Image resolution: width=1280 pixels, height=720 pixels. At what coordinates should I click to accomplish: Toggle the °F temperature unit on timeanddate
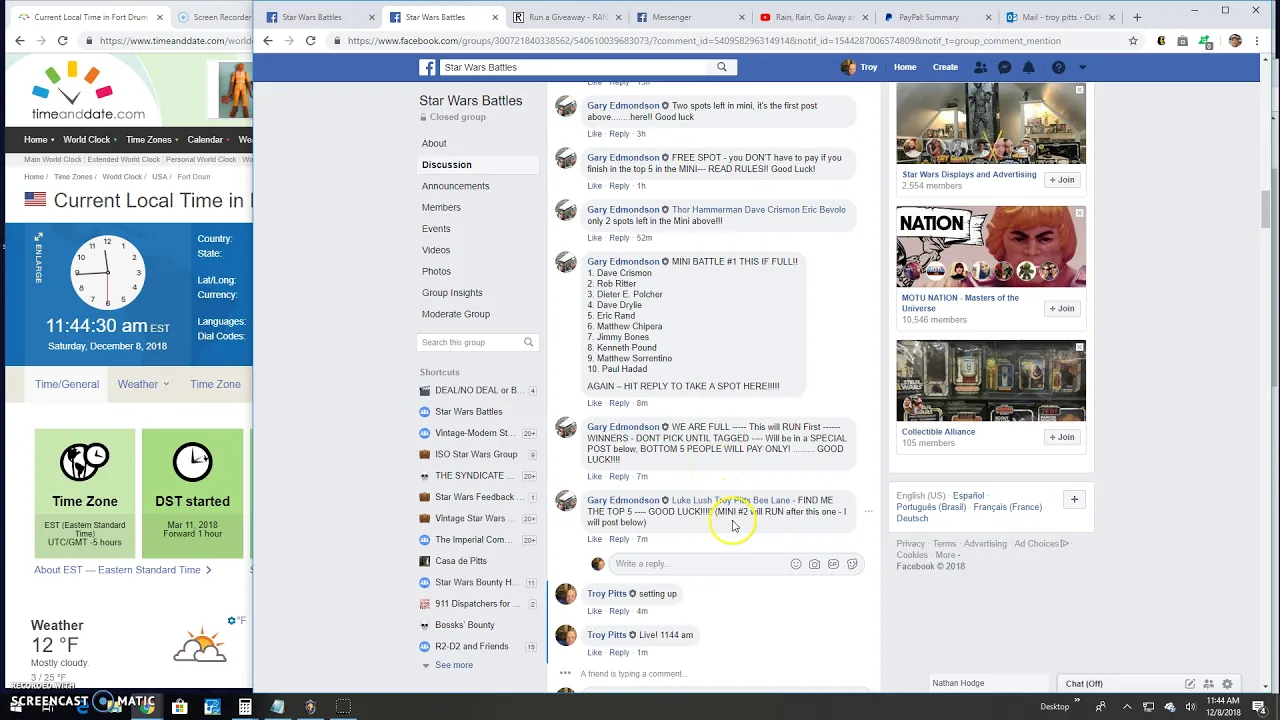point(236,621)
